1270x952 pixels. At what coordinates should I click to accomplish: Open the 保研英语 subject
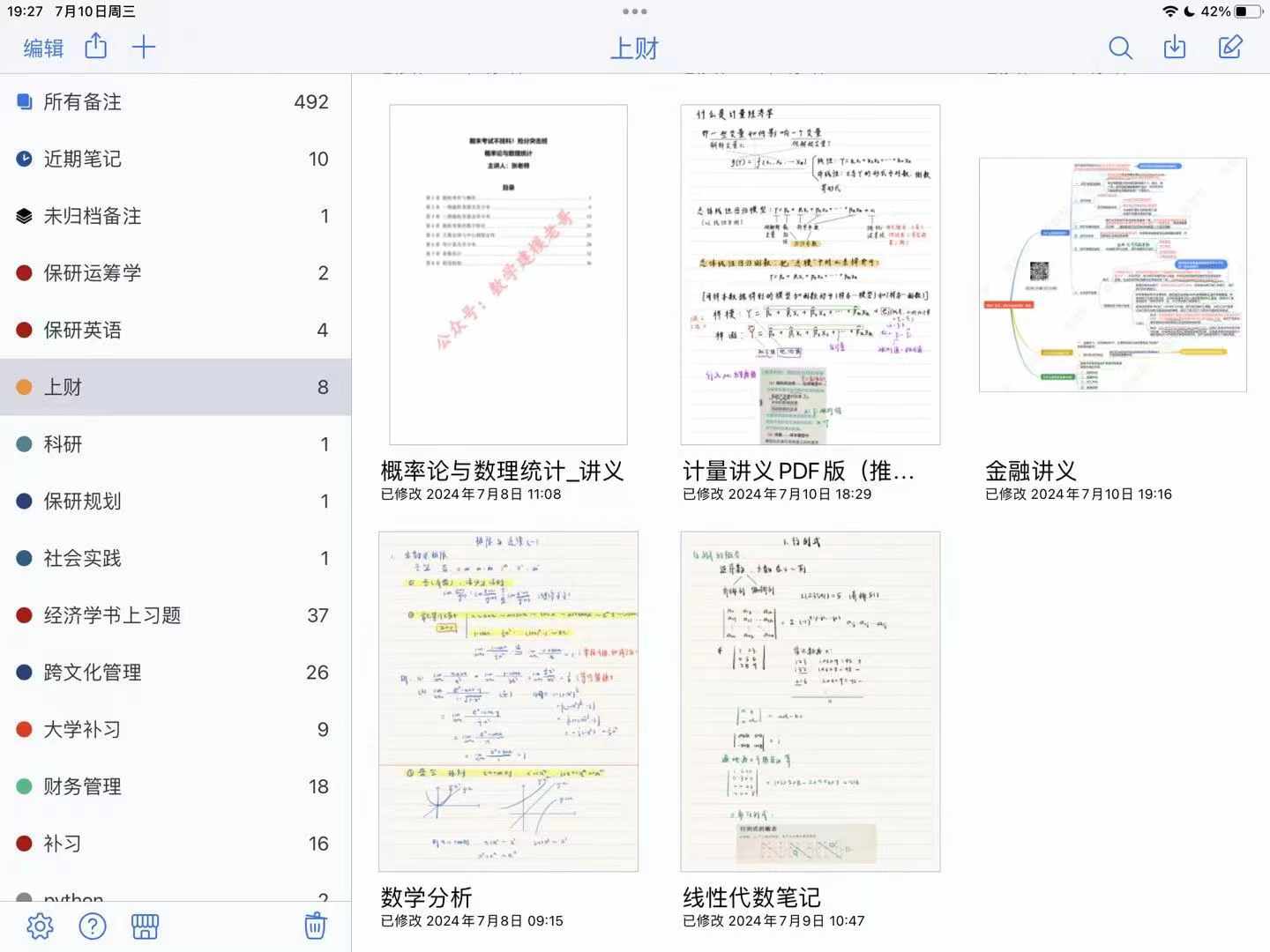[176, 330]
